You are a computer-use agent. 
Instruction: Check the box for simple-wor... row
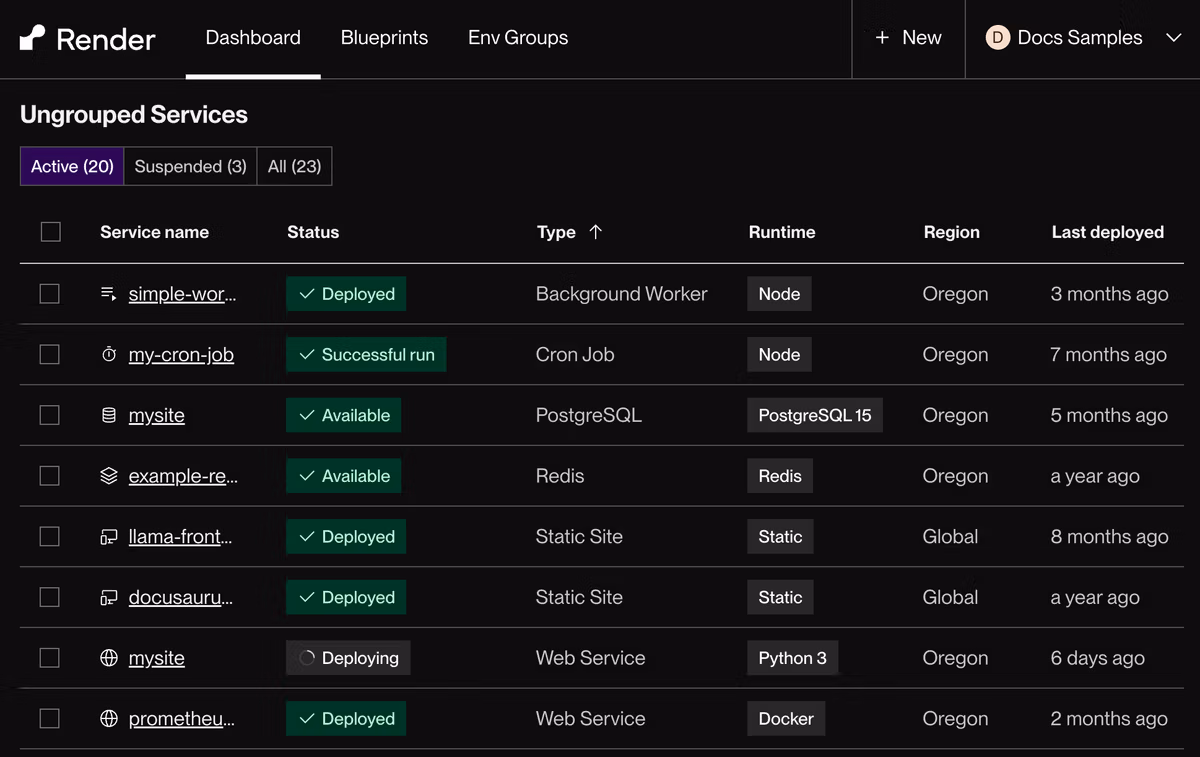50,294
